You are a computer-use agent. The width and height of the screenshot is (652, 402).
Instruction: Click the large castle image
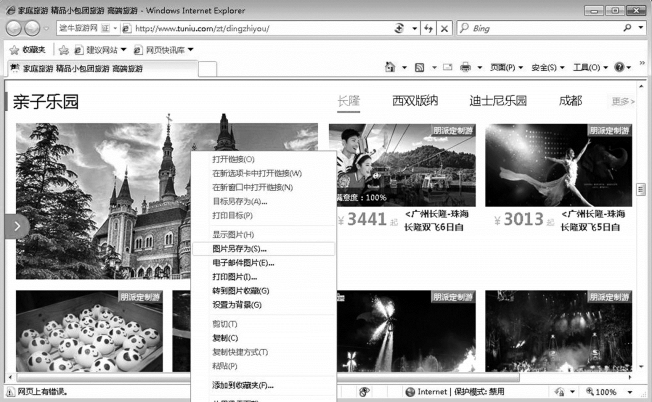tap(103, 201)
